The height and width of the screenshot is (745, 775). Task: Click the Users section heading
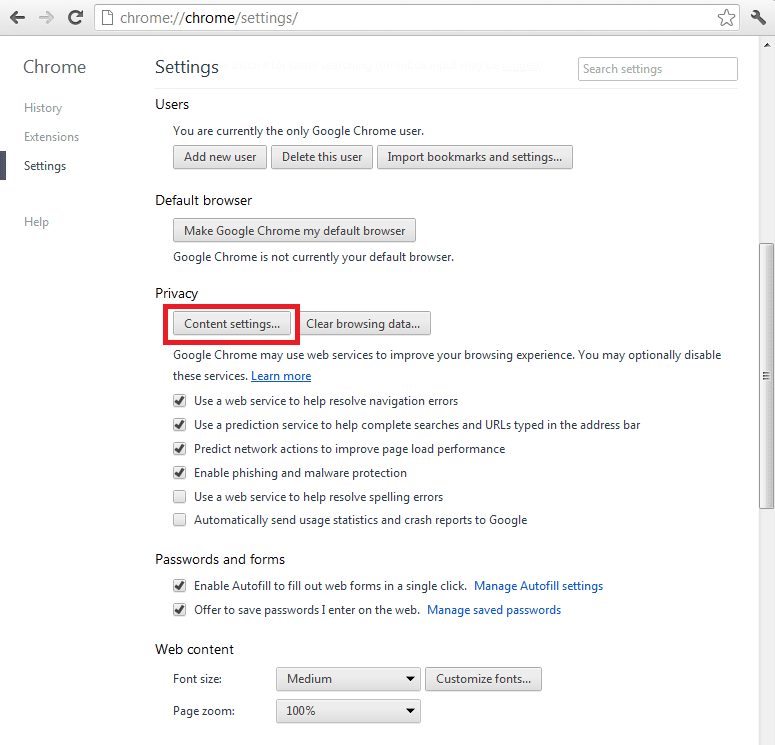172,104
